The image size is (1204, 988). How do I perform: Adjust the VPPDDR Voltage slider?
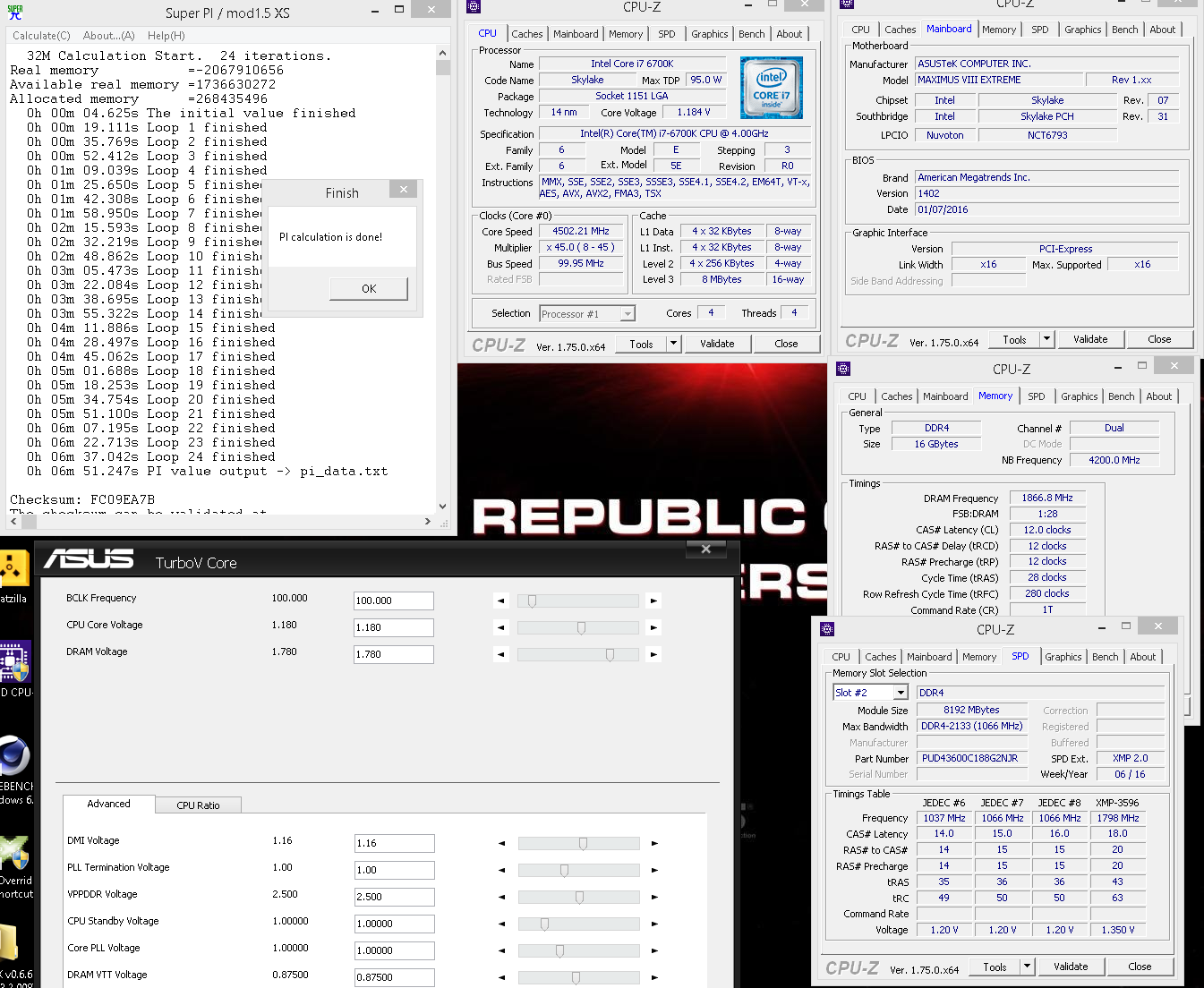pyautogui.click(x=580, y=897)
